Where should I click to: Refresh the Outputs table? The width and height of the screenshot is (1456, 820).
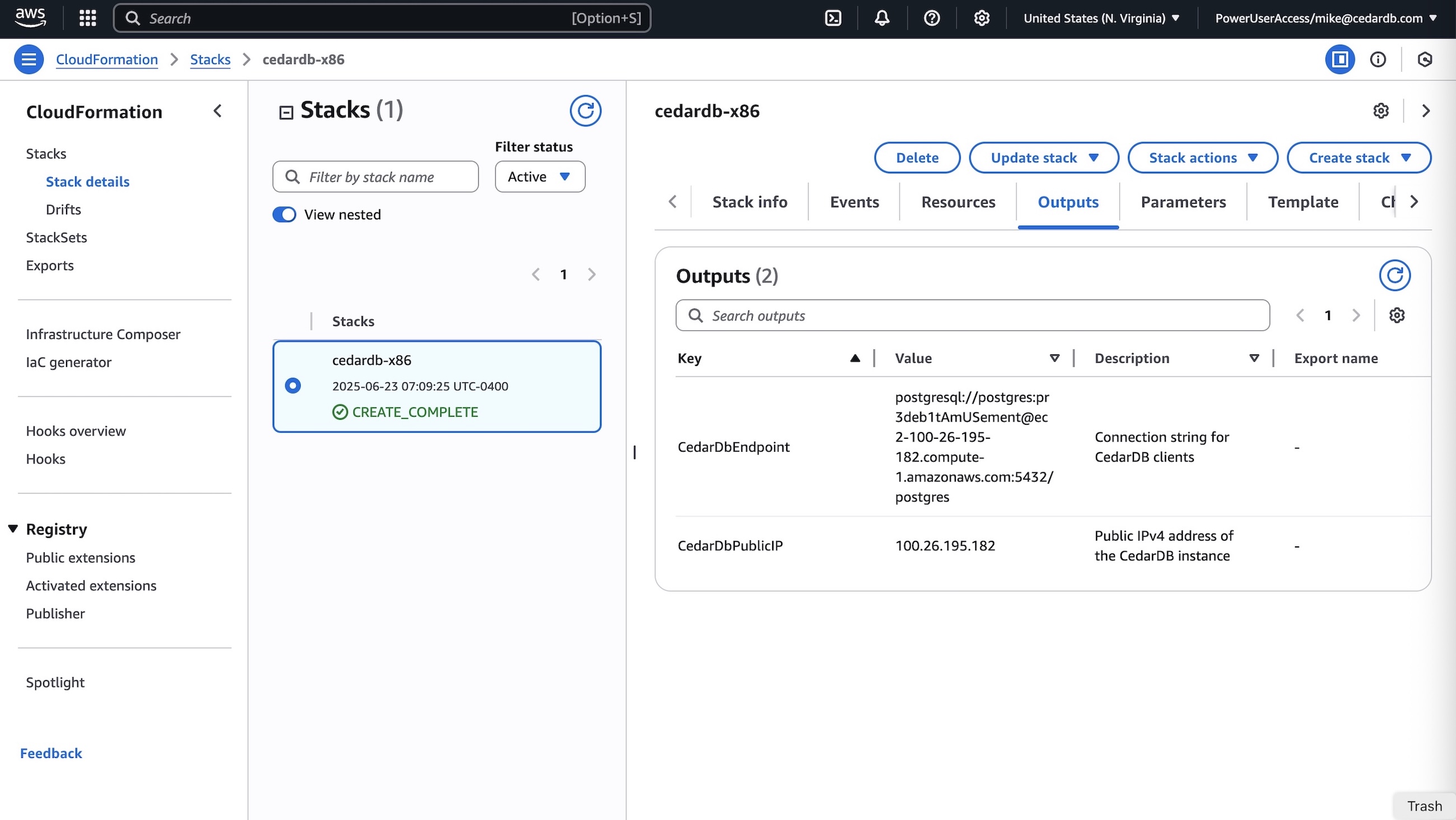[1396, 276]
